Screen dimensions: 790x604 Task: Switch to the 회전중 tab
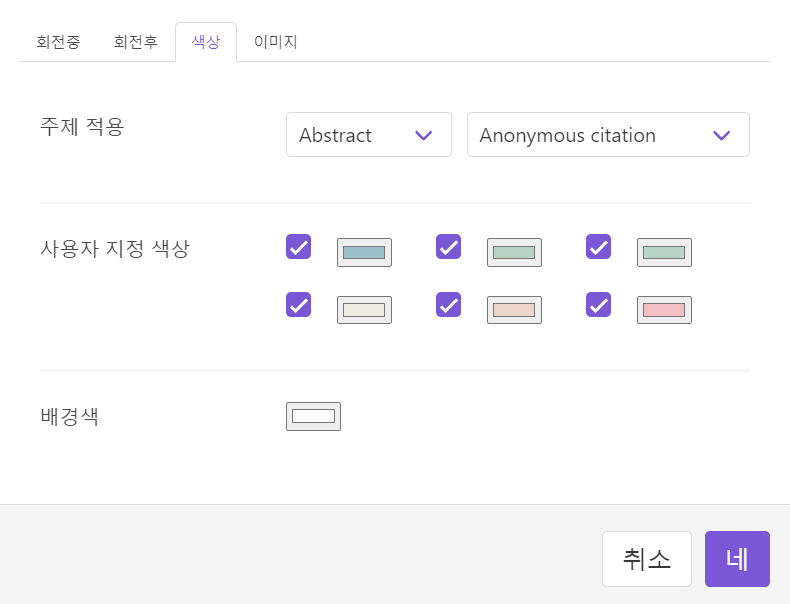pyautogui.click(x=58, y=42)
